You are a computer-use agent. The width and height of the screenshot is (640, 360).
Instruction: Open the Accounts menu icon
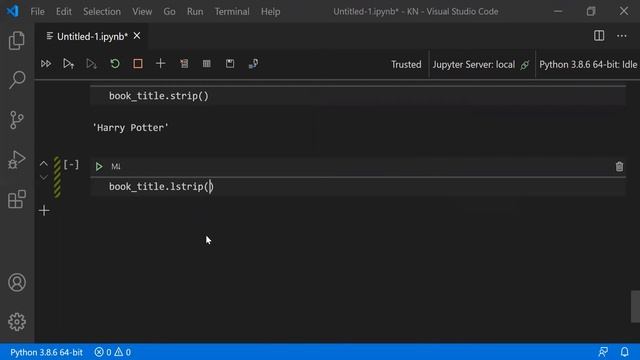[x=17, y=282]
